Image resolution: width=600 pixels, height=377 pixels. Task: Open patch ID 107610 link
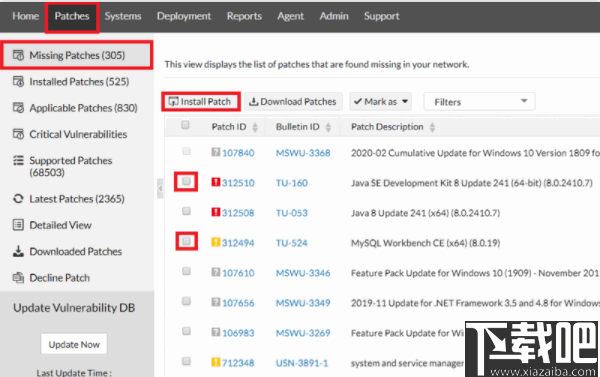(238, 273)
